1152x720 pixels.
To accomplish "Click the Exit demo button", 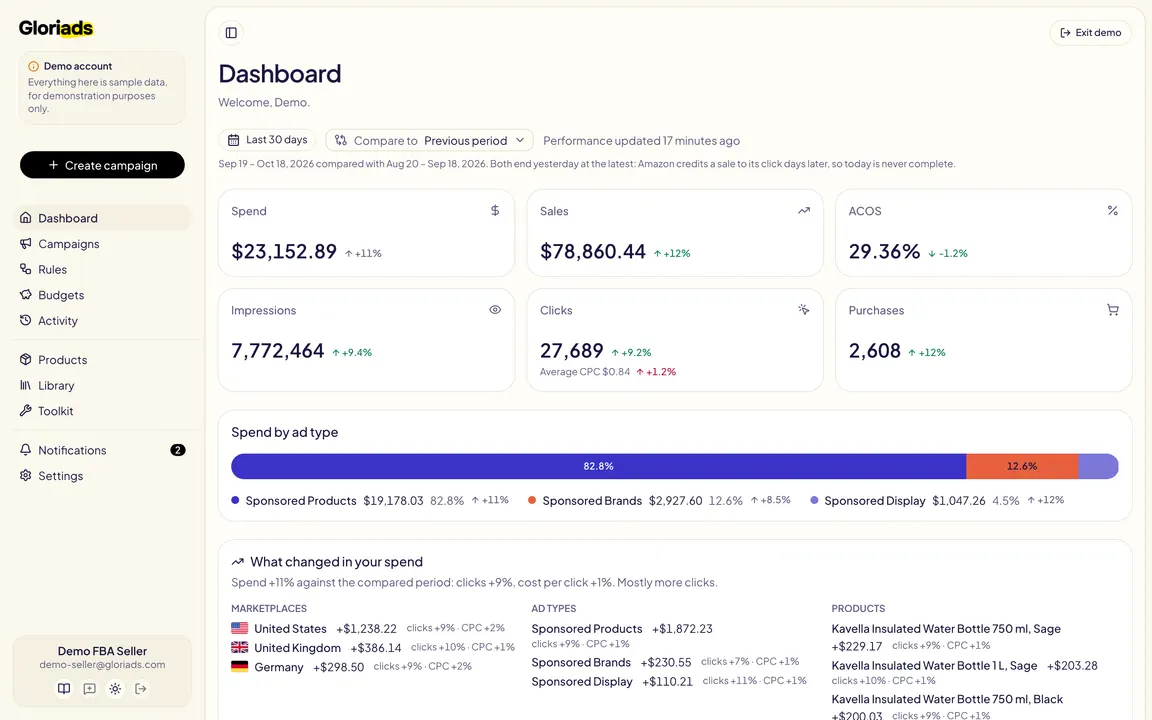I will pyautogui.click(x=1090, y=32).
